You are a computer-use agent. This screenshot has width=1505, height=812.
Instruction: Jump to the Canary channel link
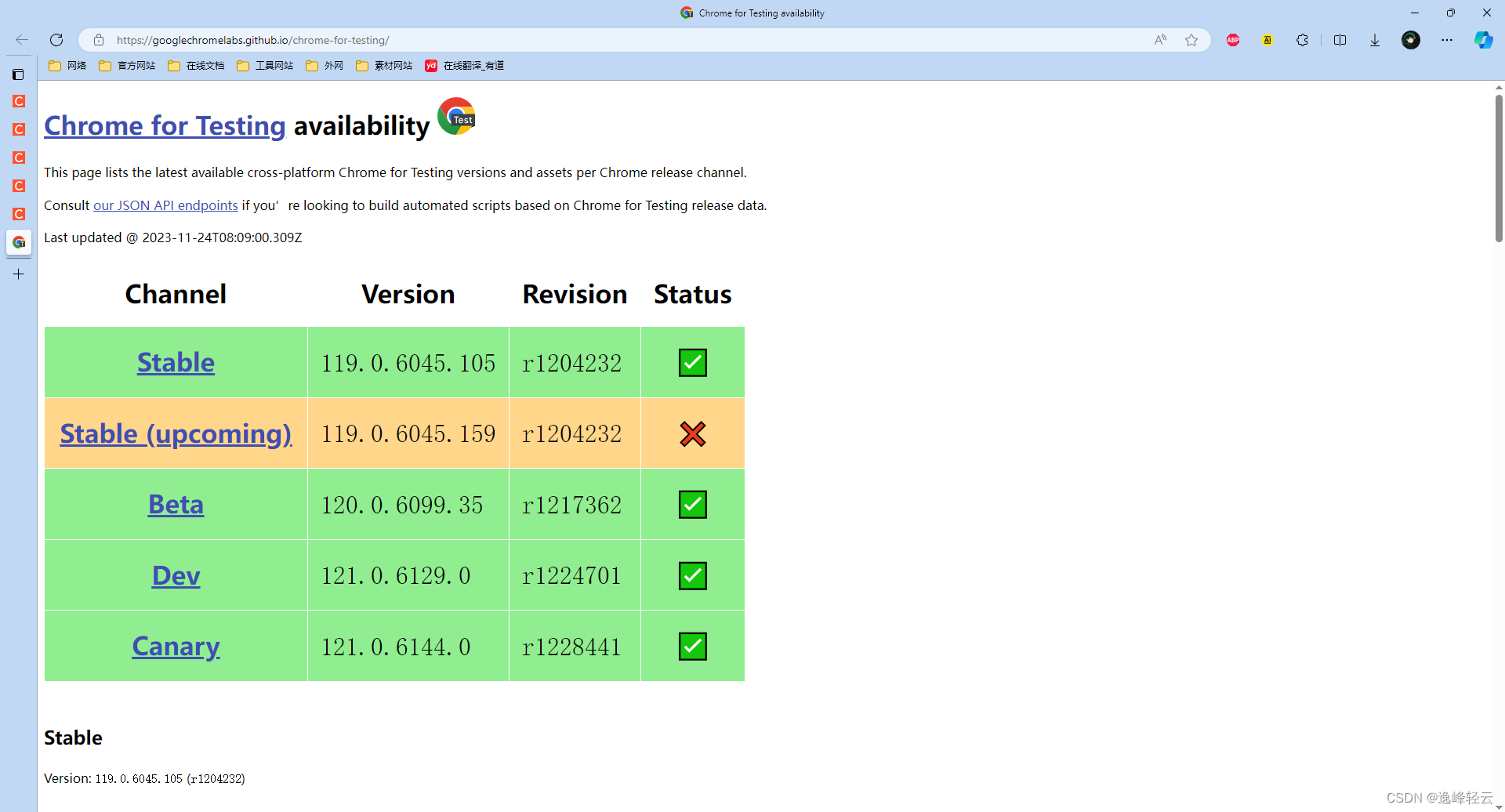[x=176, y=646]
